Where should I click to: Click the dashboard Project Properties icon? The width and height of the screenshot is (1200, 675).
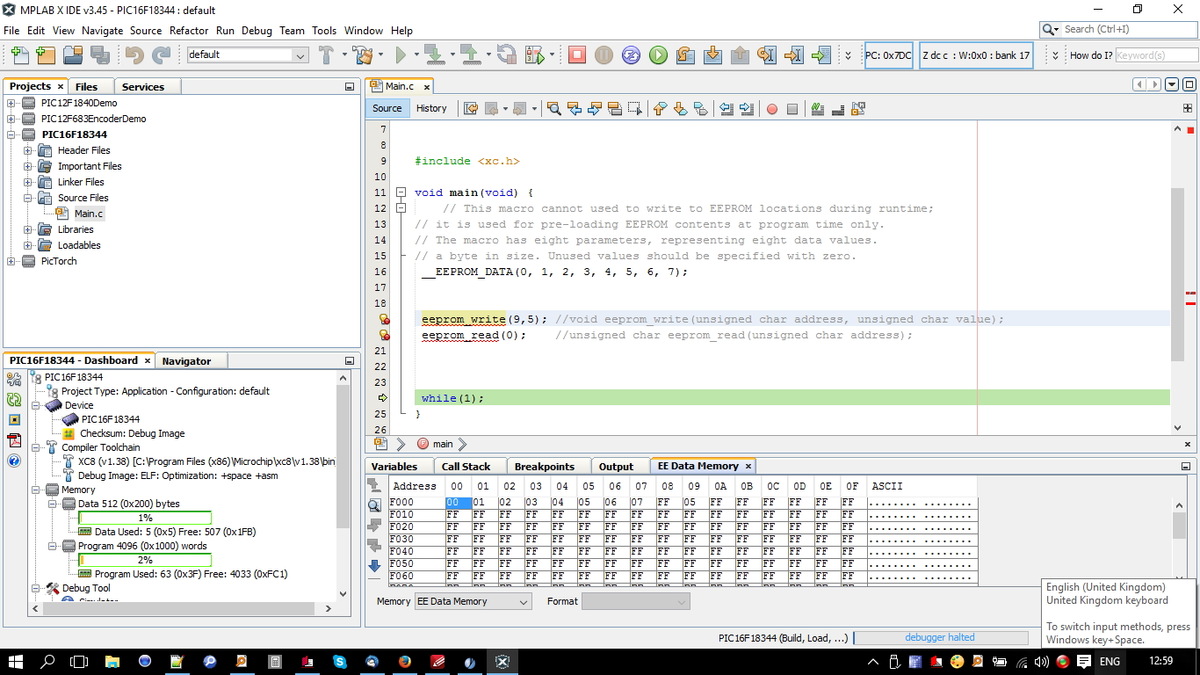click(x=14, y=379)
